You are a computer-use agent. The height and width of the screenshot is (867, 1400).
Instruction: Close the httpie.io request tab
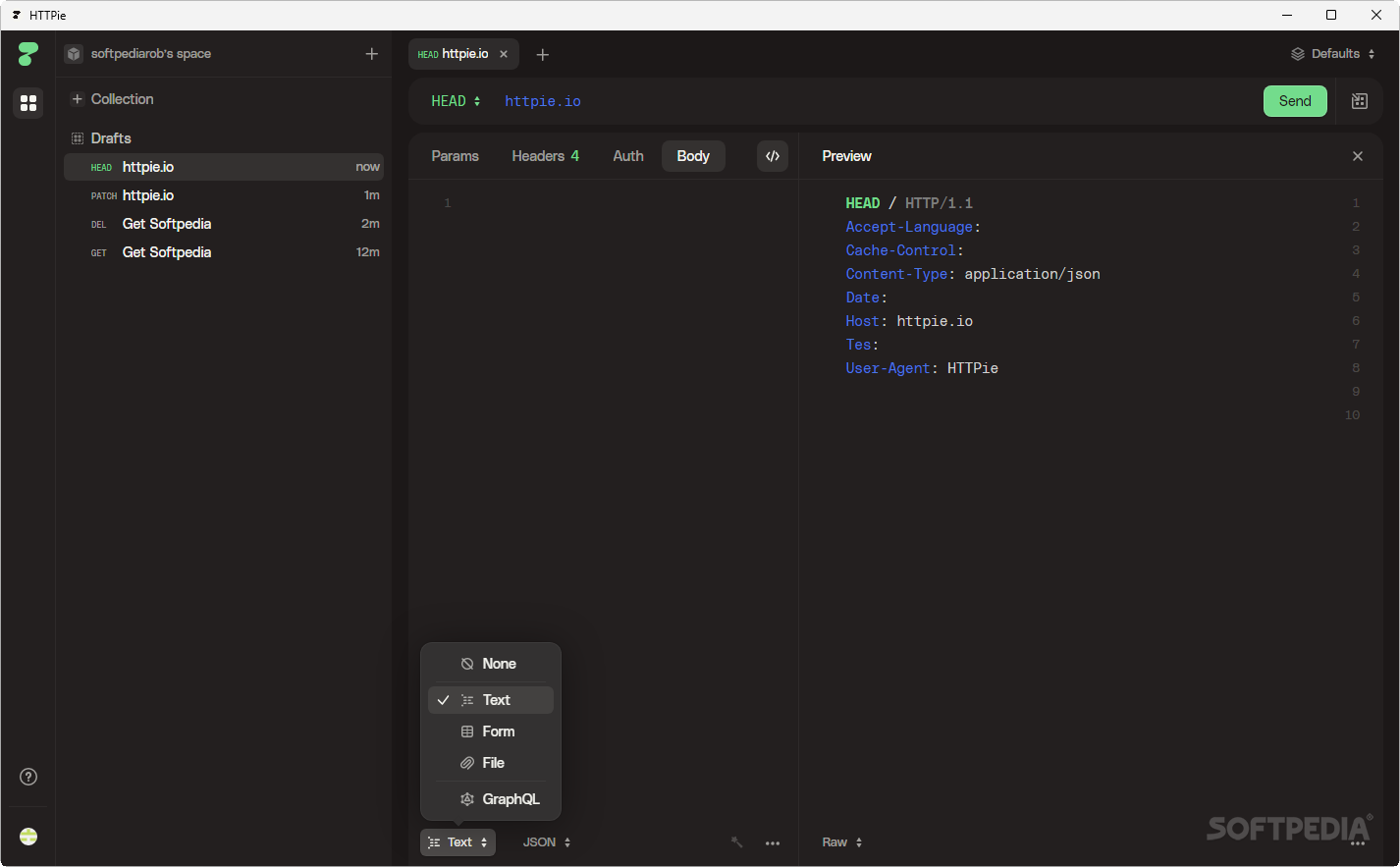tap(504, 54)
